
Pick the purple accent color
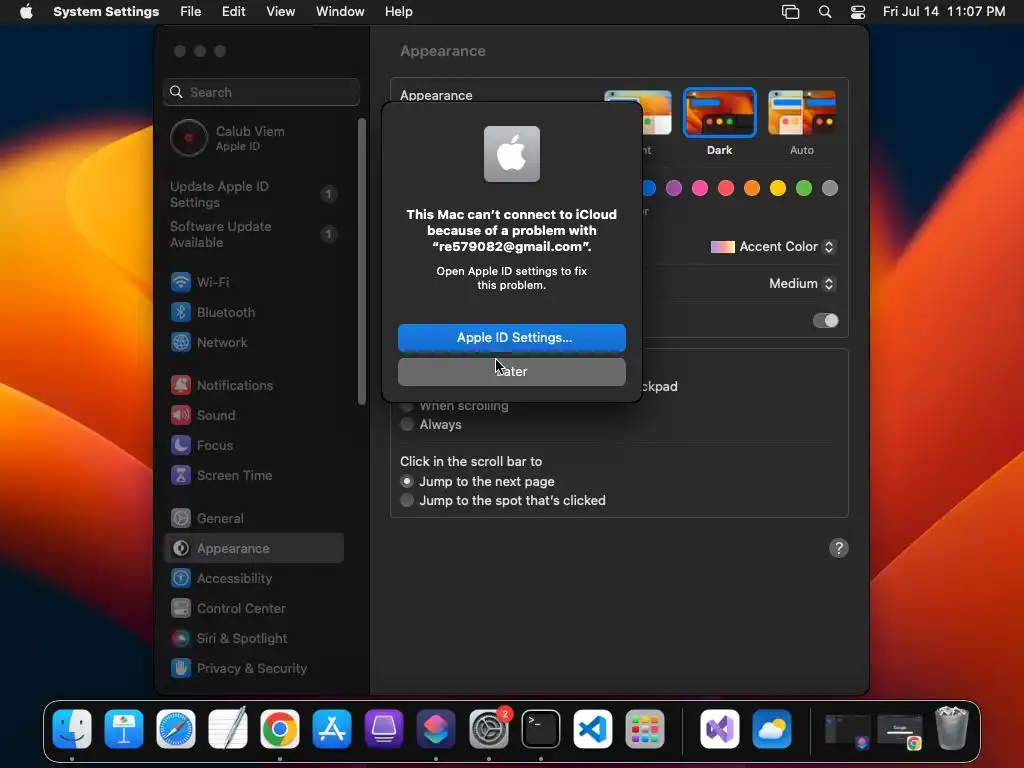tap(674, 188)
